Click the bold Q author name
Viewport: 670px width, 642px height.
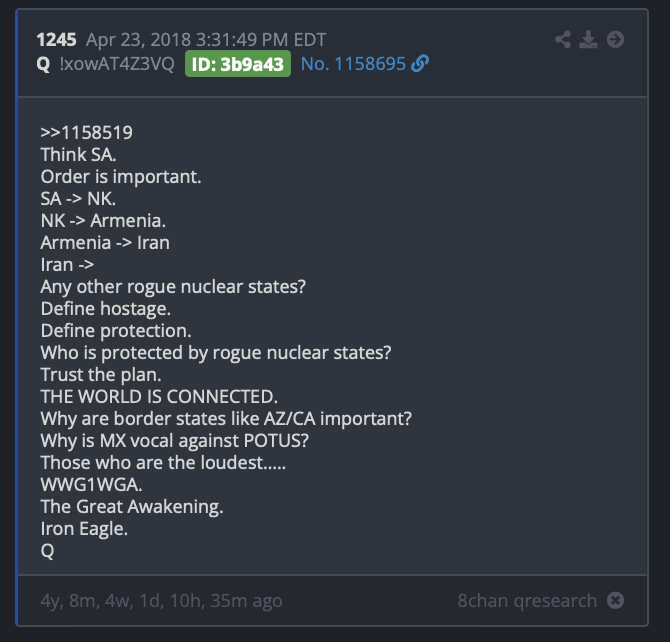tap(43, 64)
